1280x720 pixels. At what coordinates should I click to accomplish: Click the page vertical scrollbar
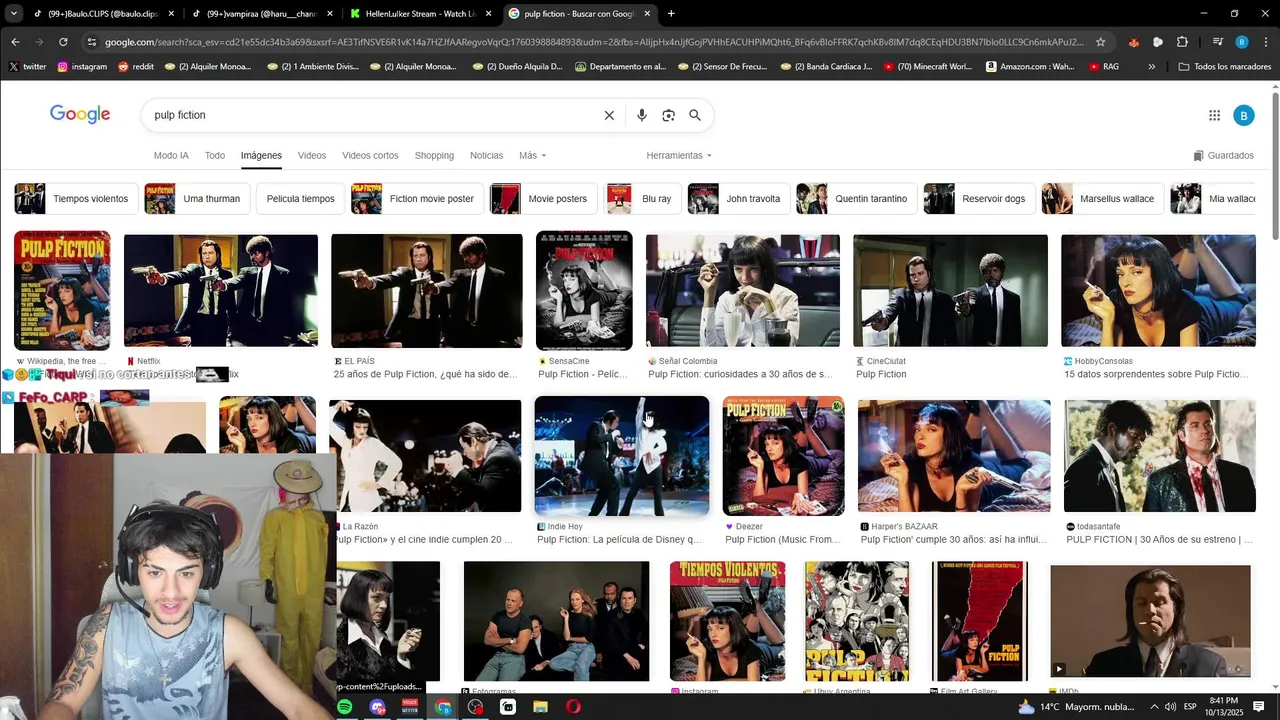coord(1275,165)
